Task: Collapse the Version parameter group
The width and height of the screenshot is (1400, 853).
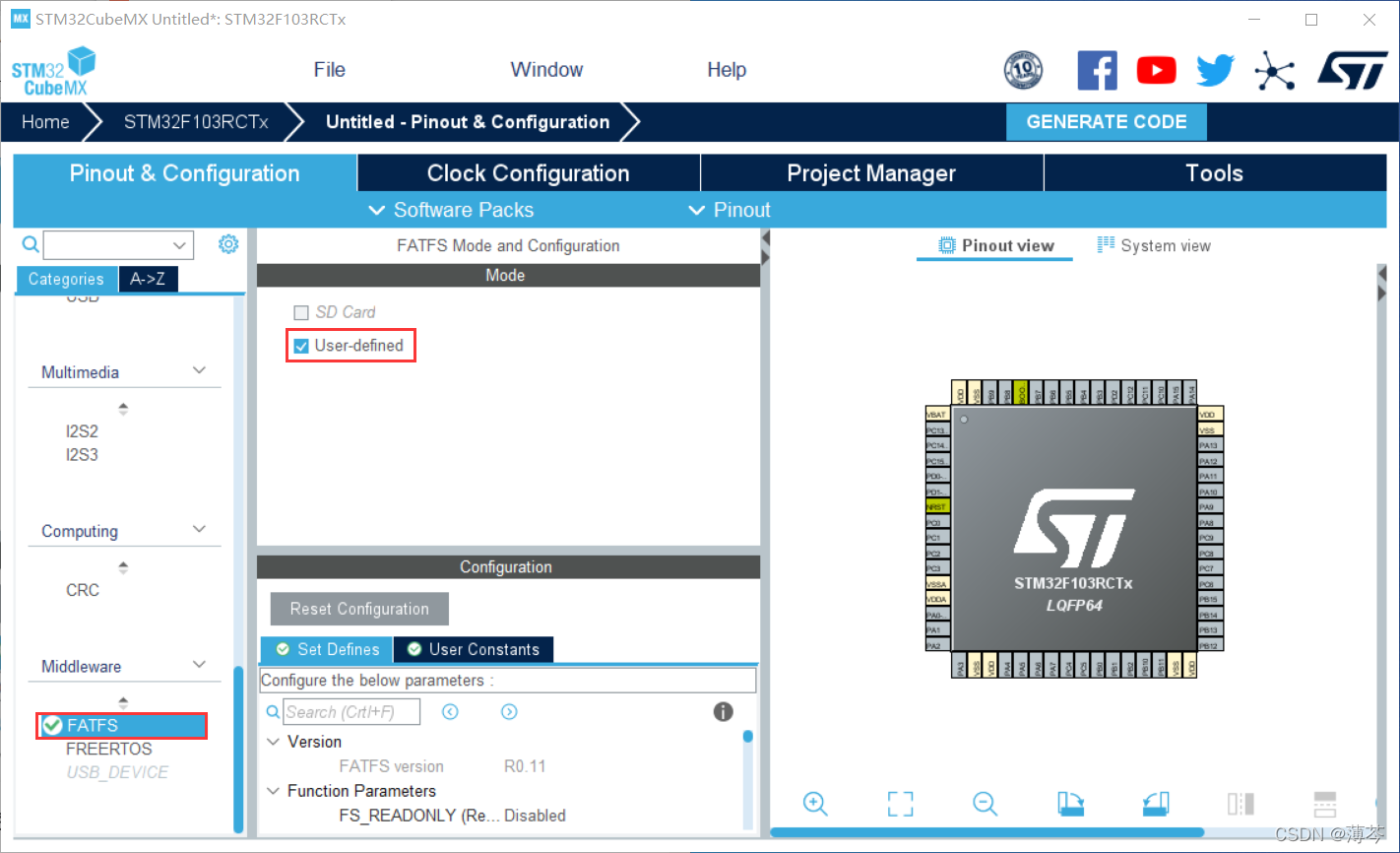Action: pyautogui.click(x=274, y=742)
